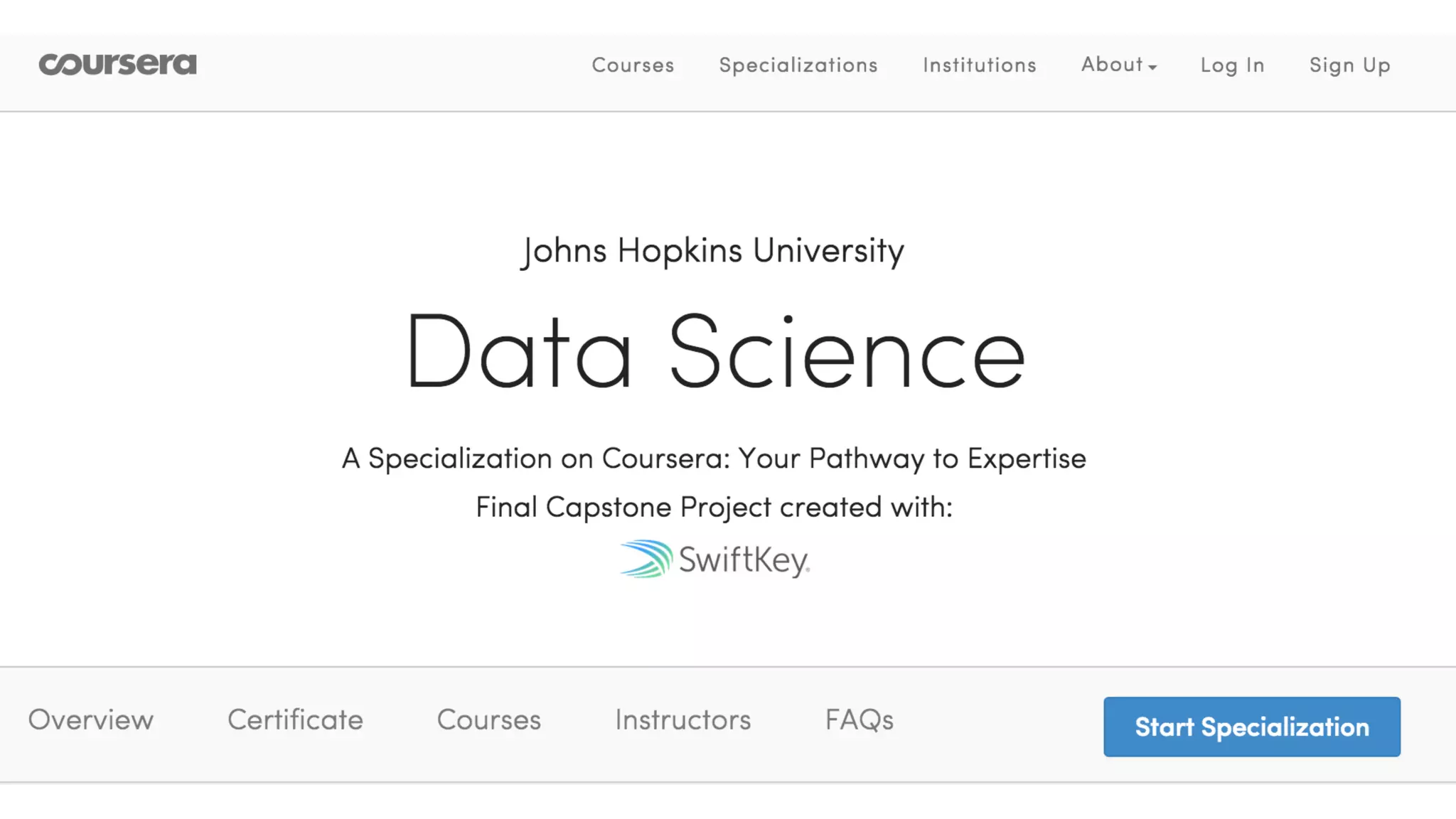The image size is (1456, 819).
Task: Open the Courses tab in the lower bar
Action: point(489,720)
